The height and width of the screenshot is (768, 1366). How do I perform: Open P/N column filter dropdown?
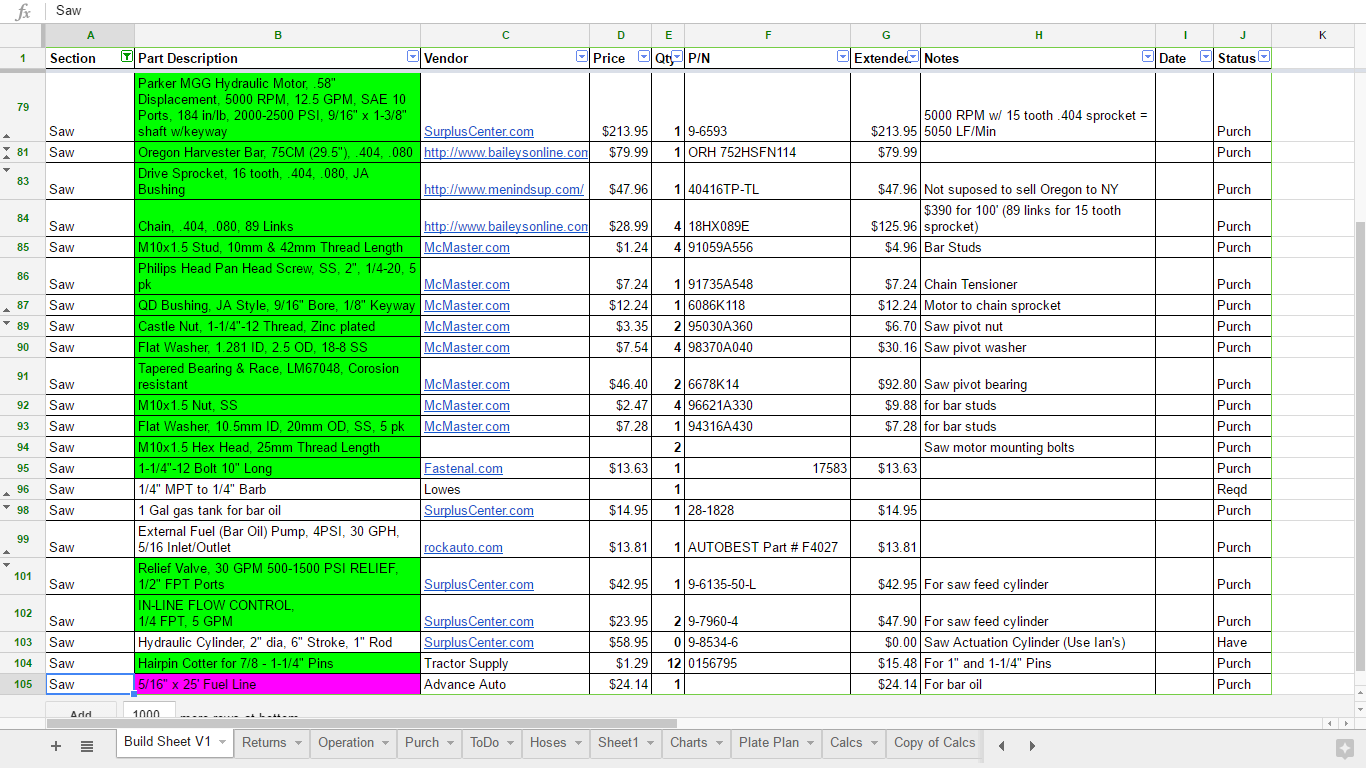(843, 57)
